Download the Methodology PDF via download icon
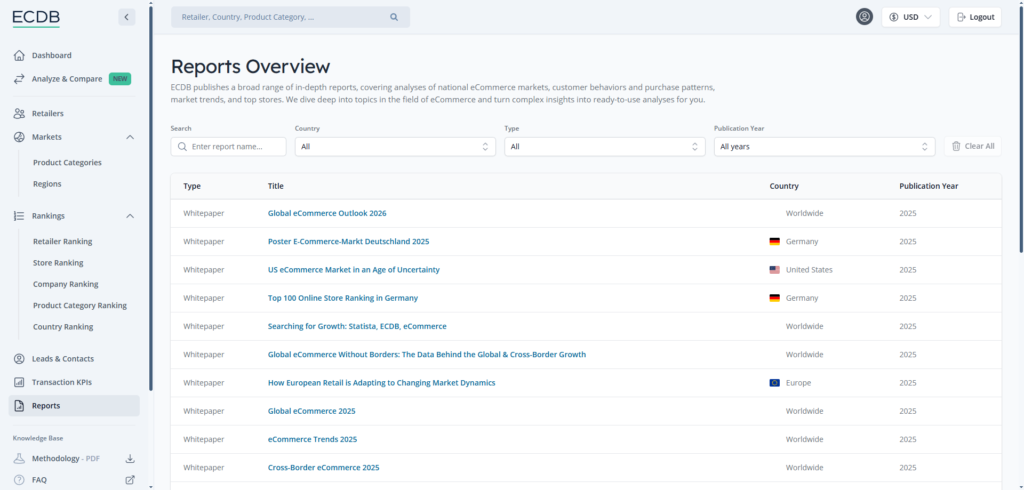The image size is (1024, 490). coord(129,459)
